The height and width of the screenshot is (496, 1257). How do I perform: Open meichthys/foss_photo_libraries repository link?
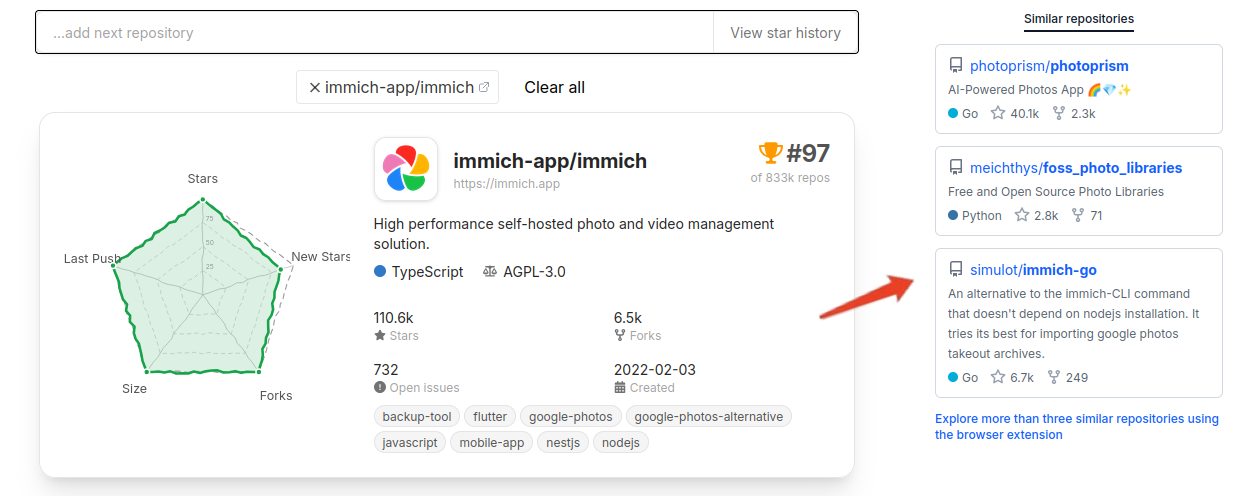(1076, 168)
